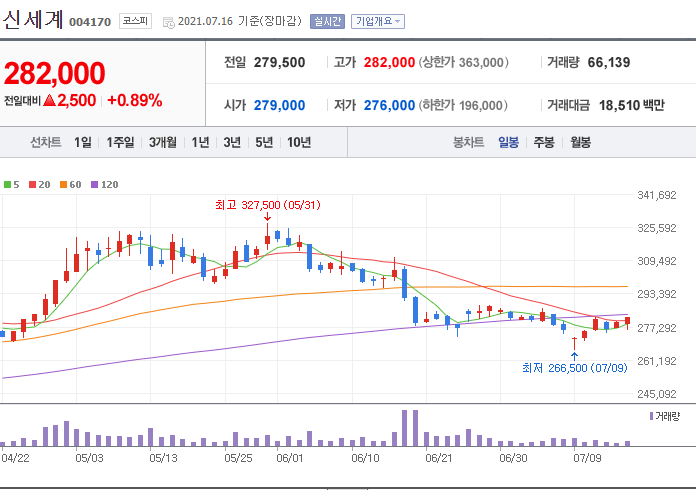Screen dimensions: 696x490
Task: Click the purple 거래량 volume legend
Action: (664, 416)
